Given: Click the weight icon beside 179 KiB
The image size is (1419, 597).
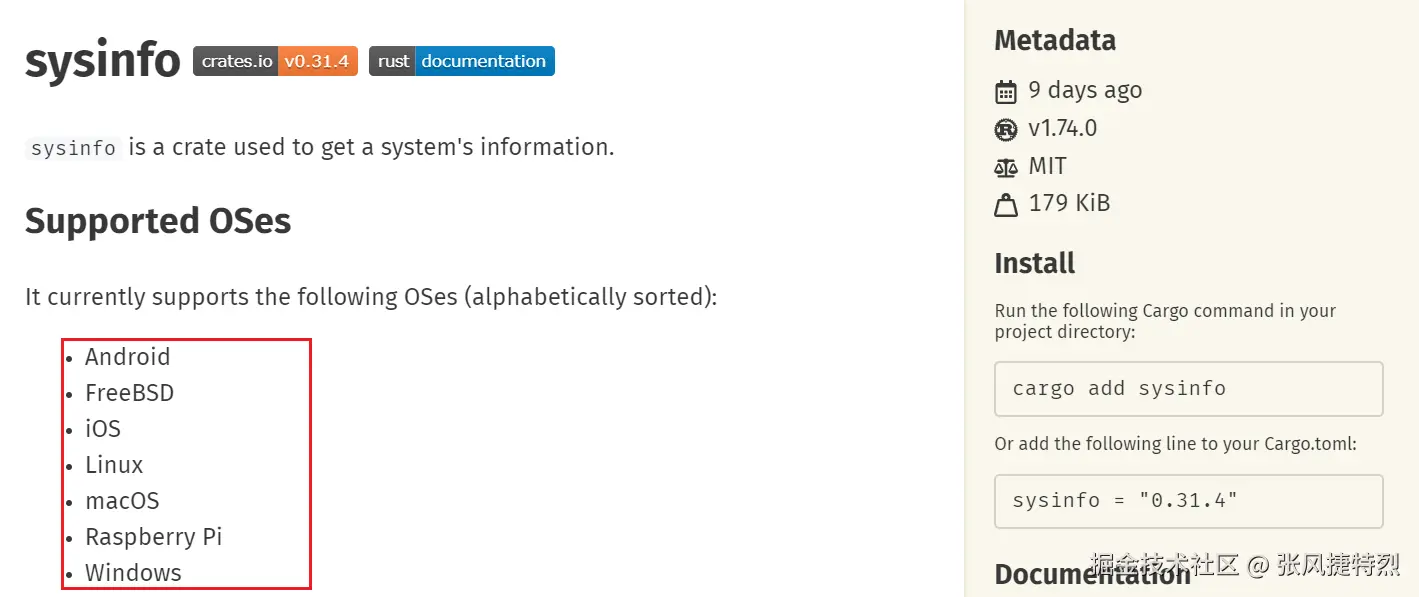Looking at the screenshot, I should (1006, 205).
